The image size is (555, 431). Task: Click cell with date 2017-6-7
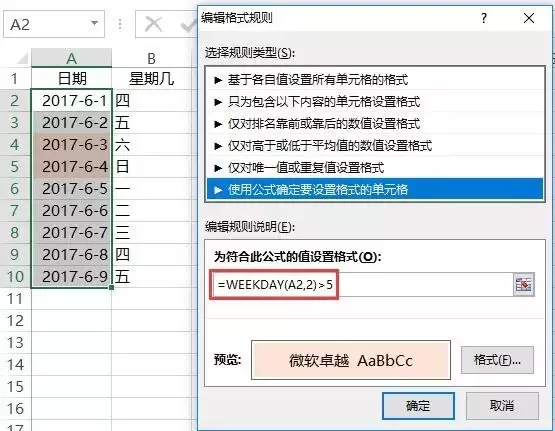click(71, 232)
